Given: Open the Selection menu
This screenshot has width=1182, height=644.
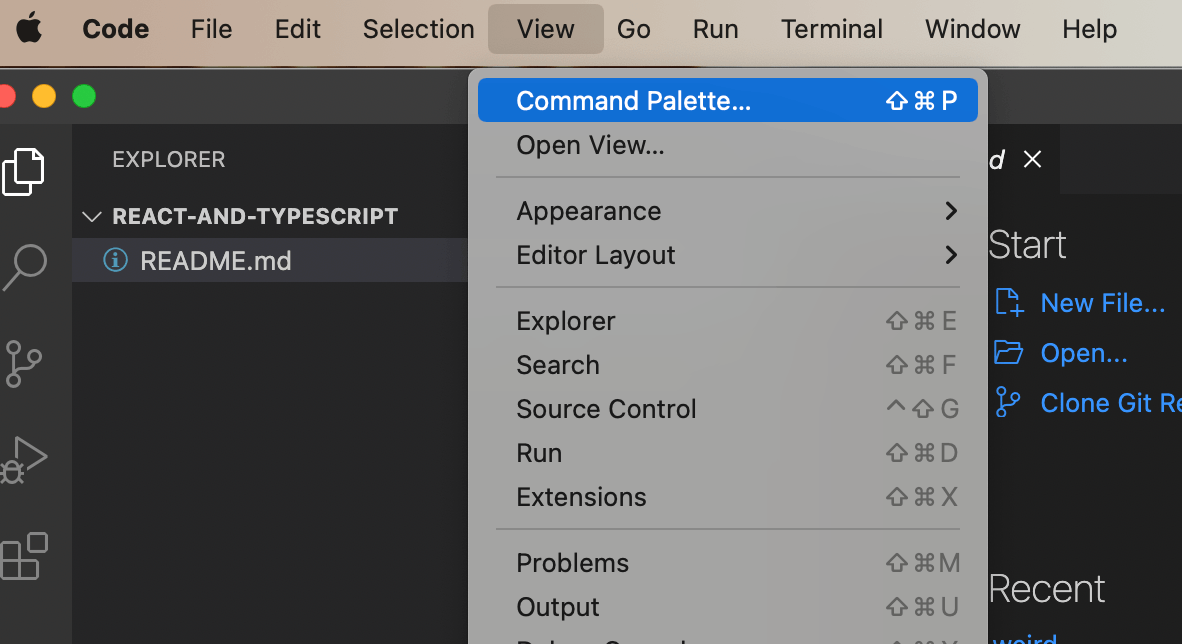Looking at the screenshot, I should (418, 29).
